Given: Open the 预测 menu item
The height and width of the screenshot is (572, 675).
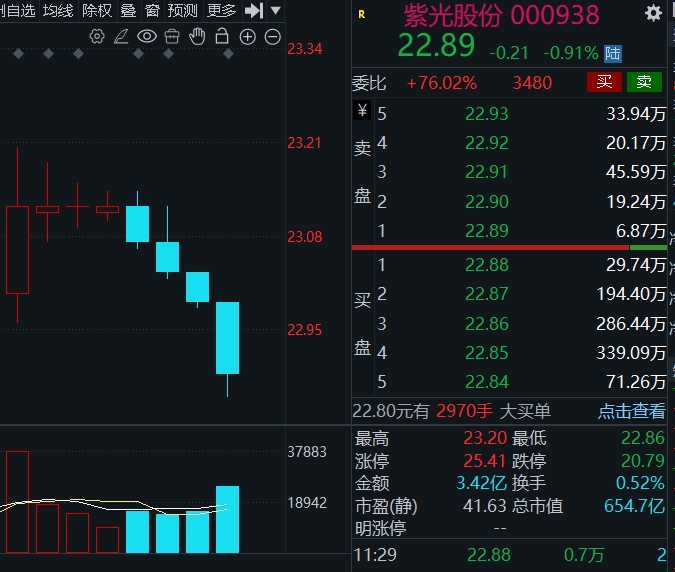Looking at the screenshot, I should click(183, 10).
